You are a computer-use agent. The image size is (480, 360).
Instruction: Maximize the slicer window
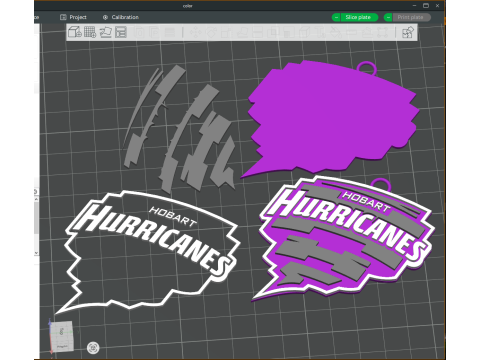426,6
